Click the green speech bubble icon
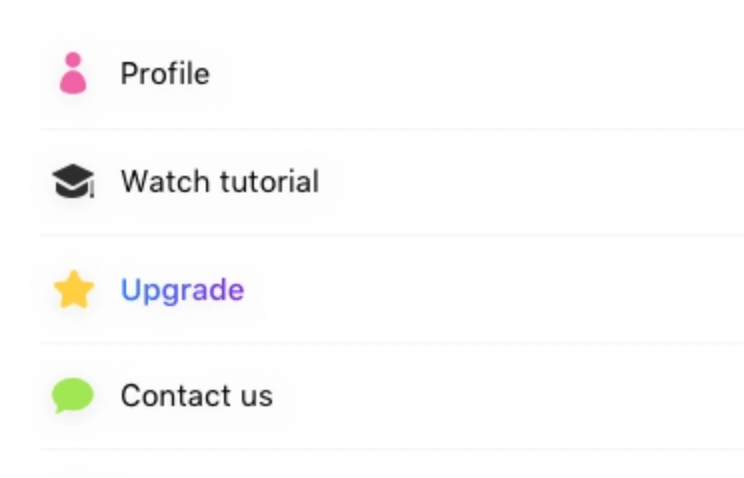This screenshot has height=478, width=744. tap(73, 396)
